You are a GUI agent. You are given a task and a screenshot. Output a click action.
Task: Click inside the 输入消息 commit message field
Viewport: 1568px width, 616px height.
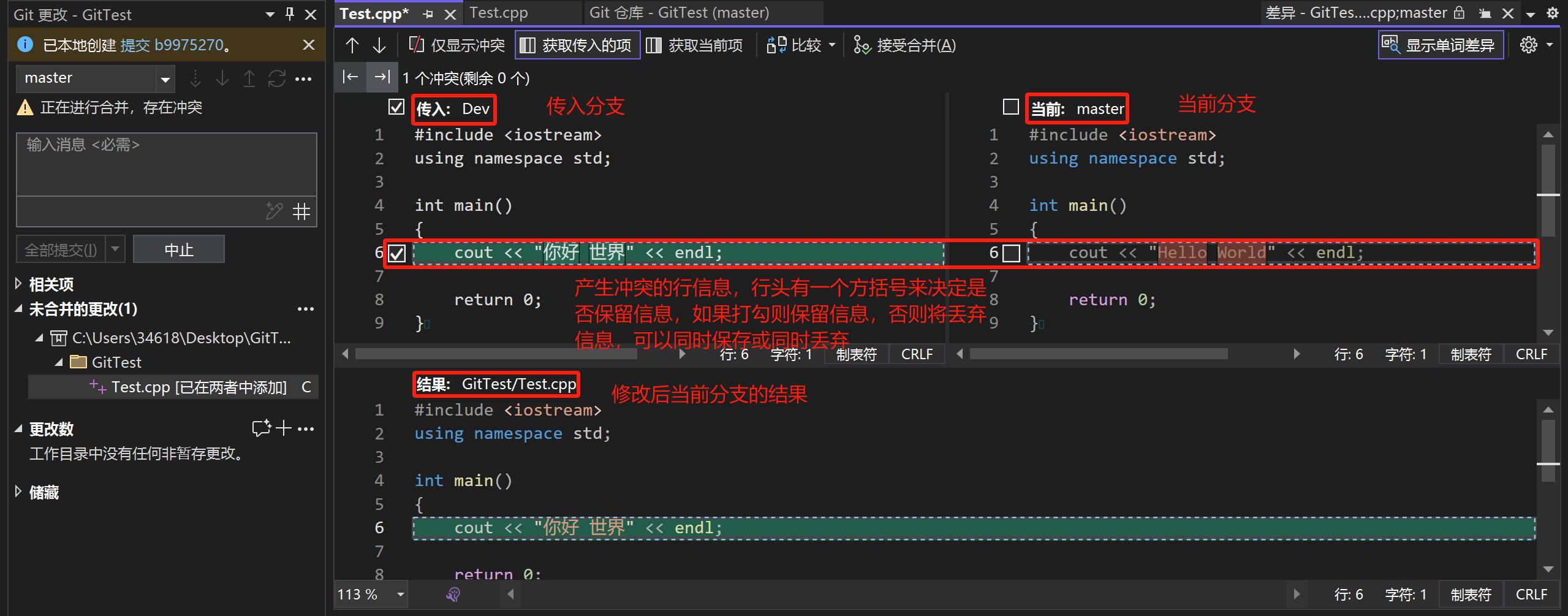165,164
